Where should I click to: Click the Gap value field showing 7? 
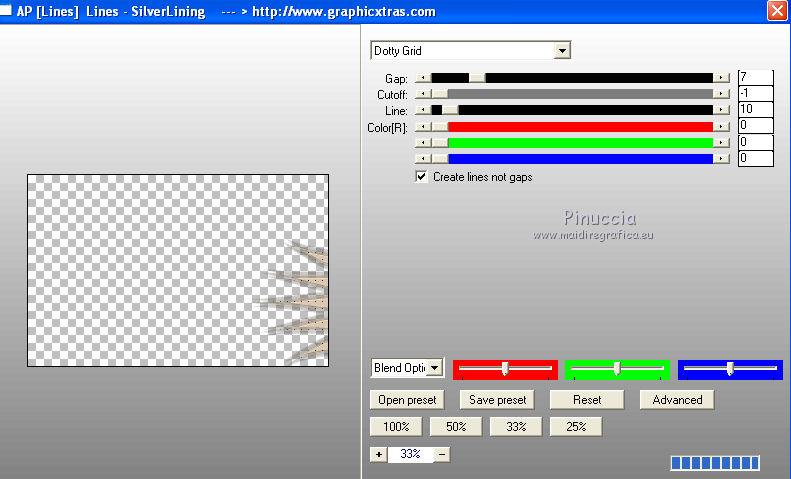[755, 77]
